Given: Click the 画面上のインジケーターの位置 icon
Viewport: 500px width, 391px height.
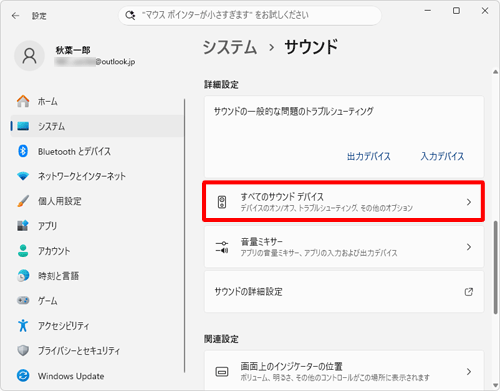Looking at the screenshot, I should point(222,371).
